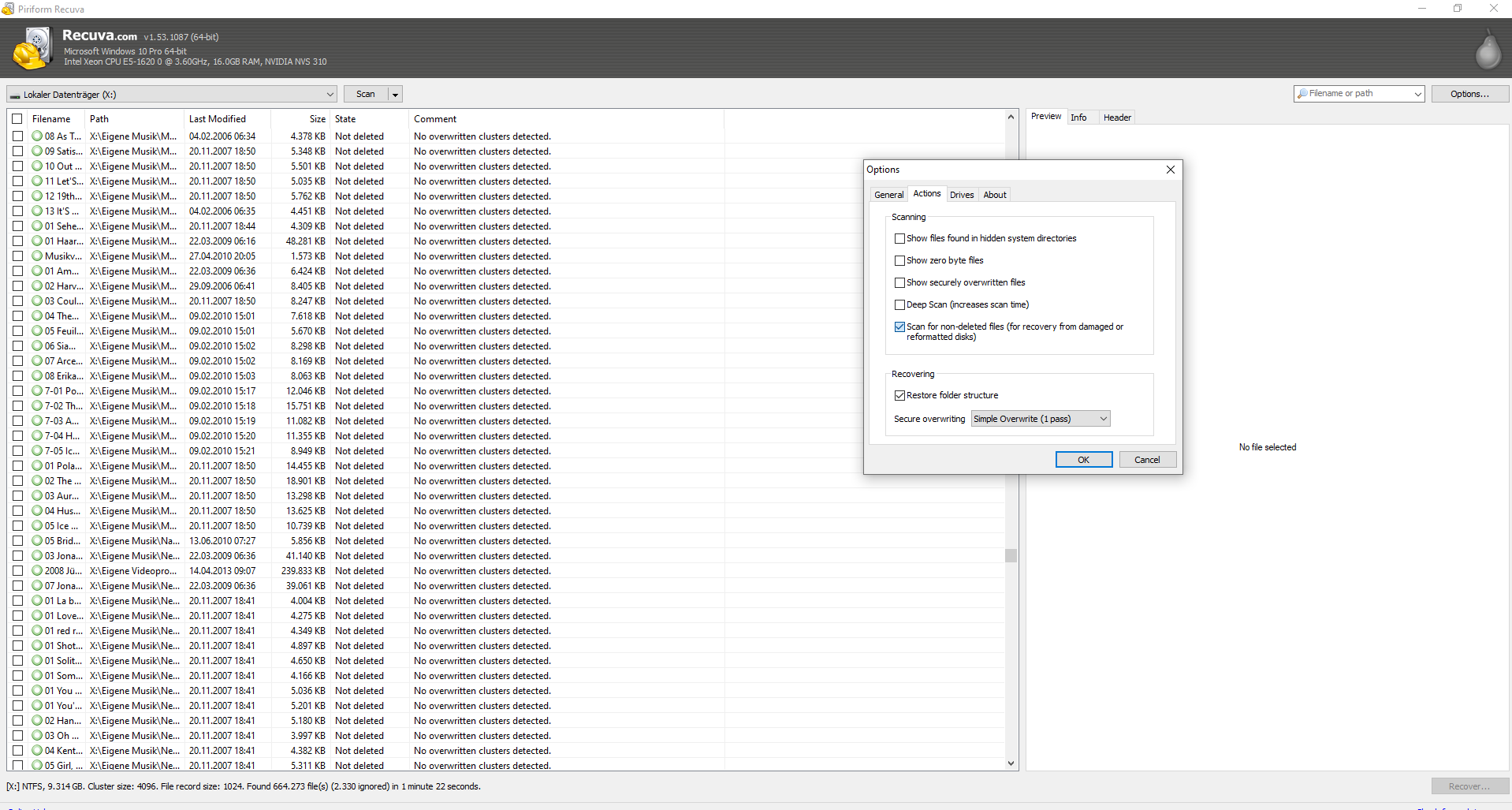Screen dimensions: 1512x810
Task: Click the green status icon of 04 Kent...
Action: click(x=37, y=751)
